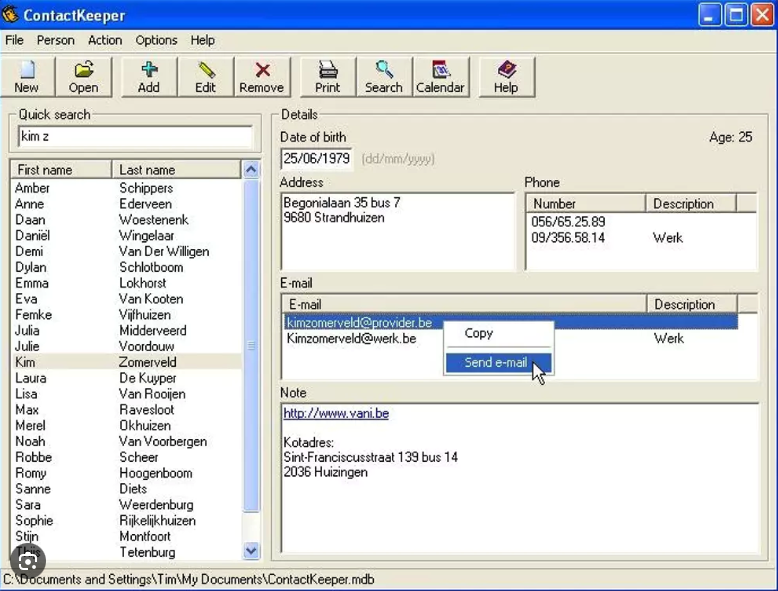Select contact Amber Schippers
Screen dimensions: 778x591
(x=127, y=188)
